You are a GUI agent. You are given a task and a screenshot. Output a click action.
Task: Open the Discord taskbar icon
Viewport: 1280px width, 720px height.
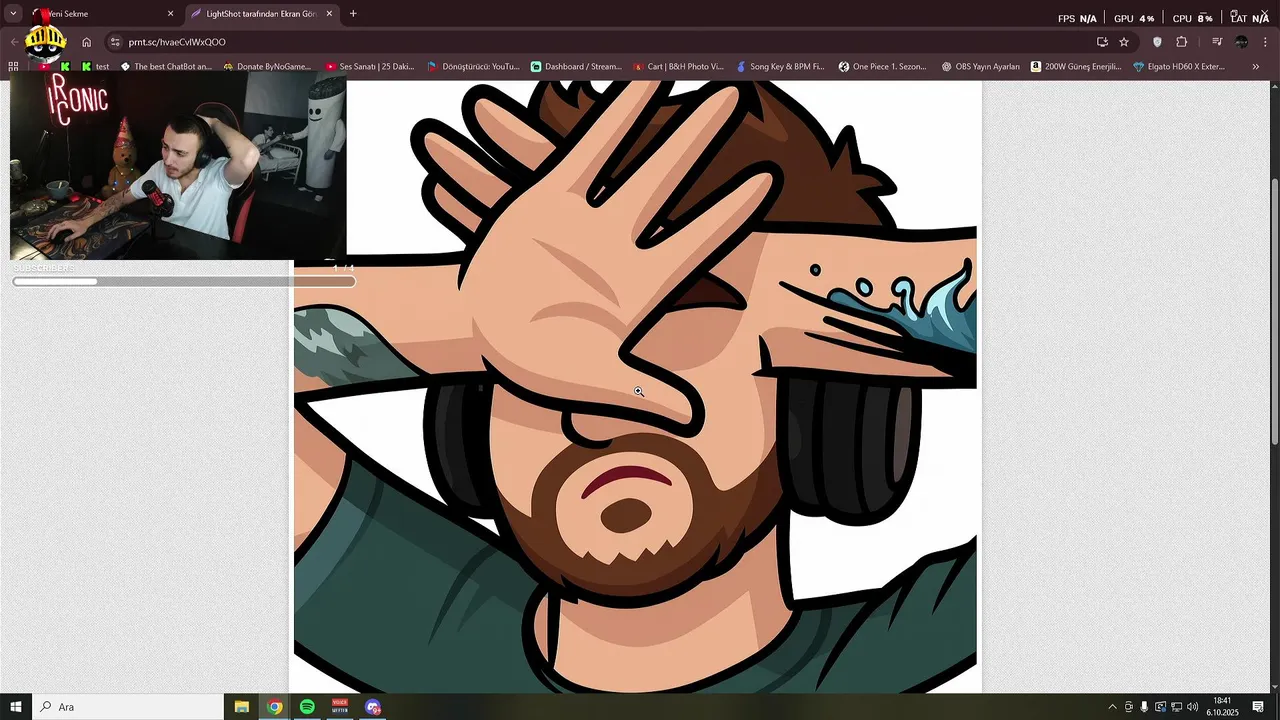(373, 707)
